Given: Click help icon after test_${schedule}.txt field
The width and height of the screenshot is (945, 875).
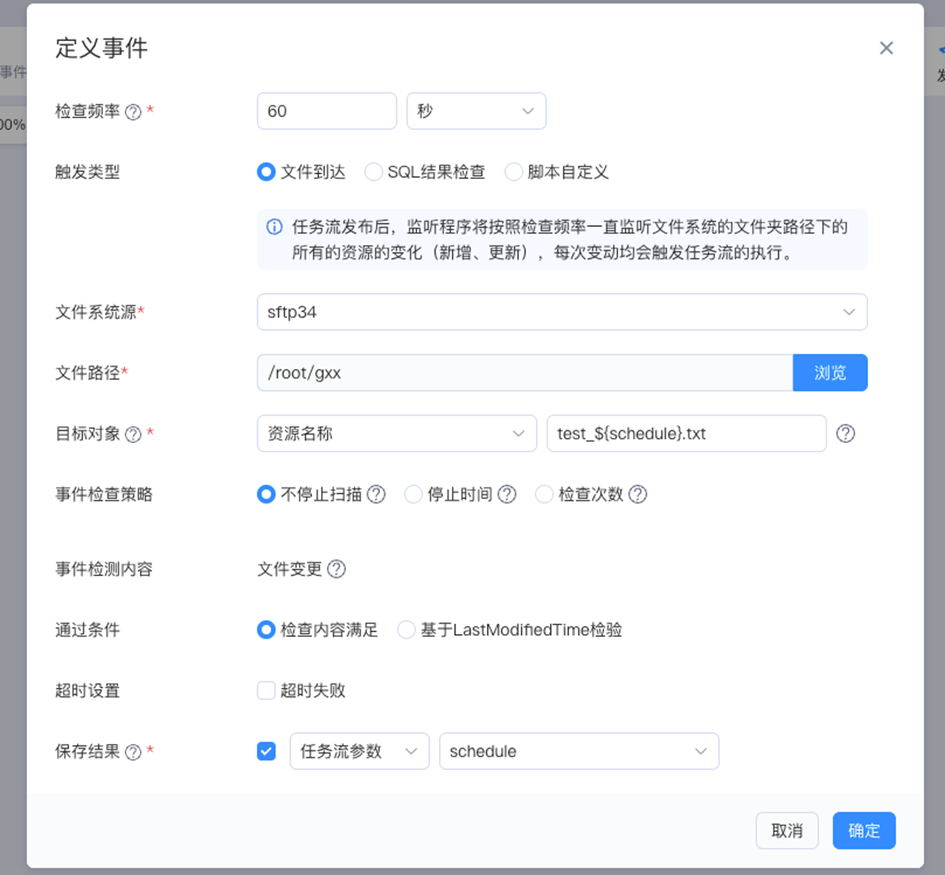Looking at the screenshot, I should pos(845,434).
